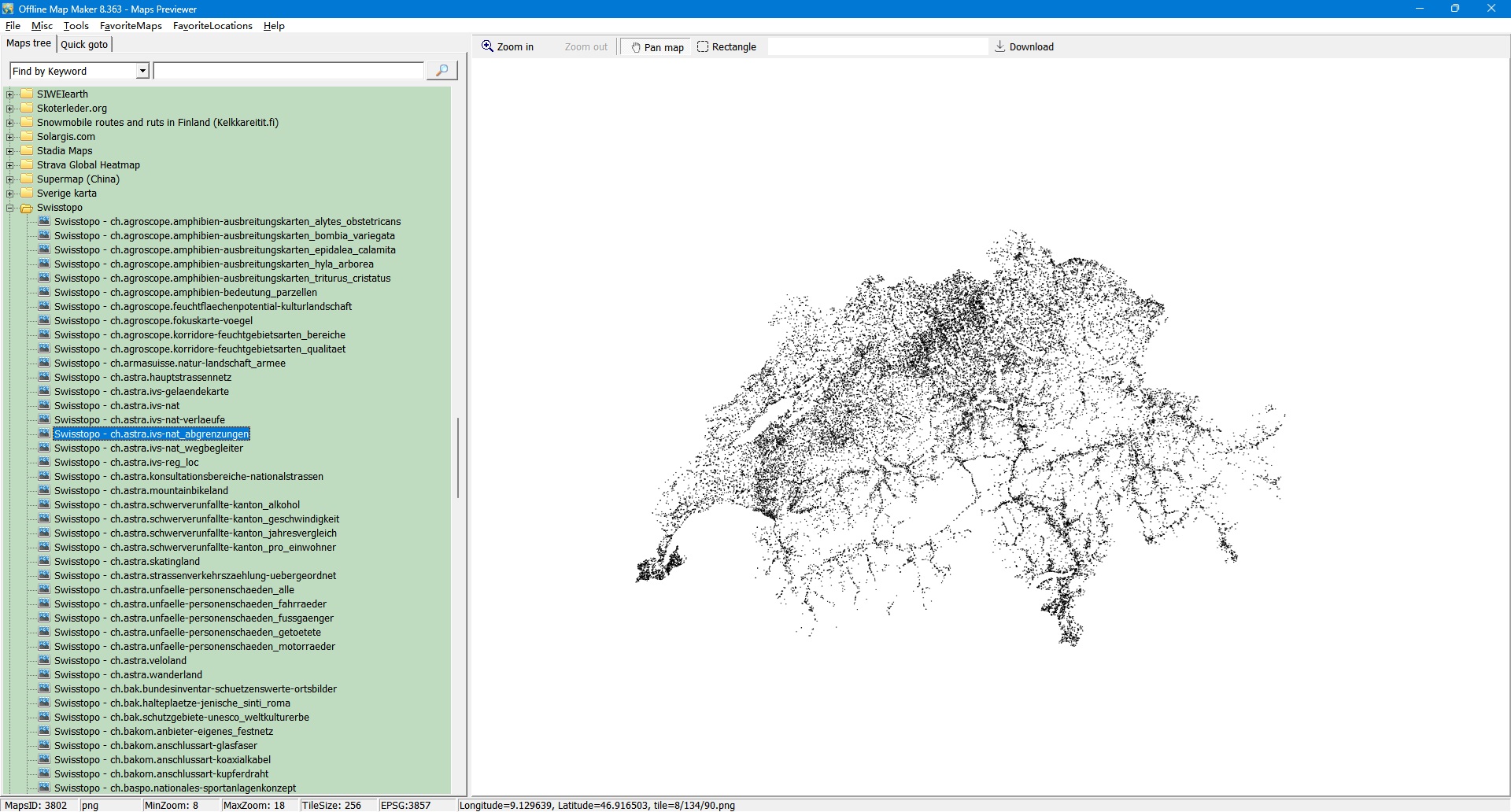
Task: Activate the Rectangle selection tool
Action: tap(726, 47)
